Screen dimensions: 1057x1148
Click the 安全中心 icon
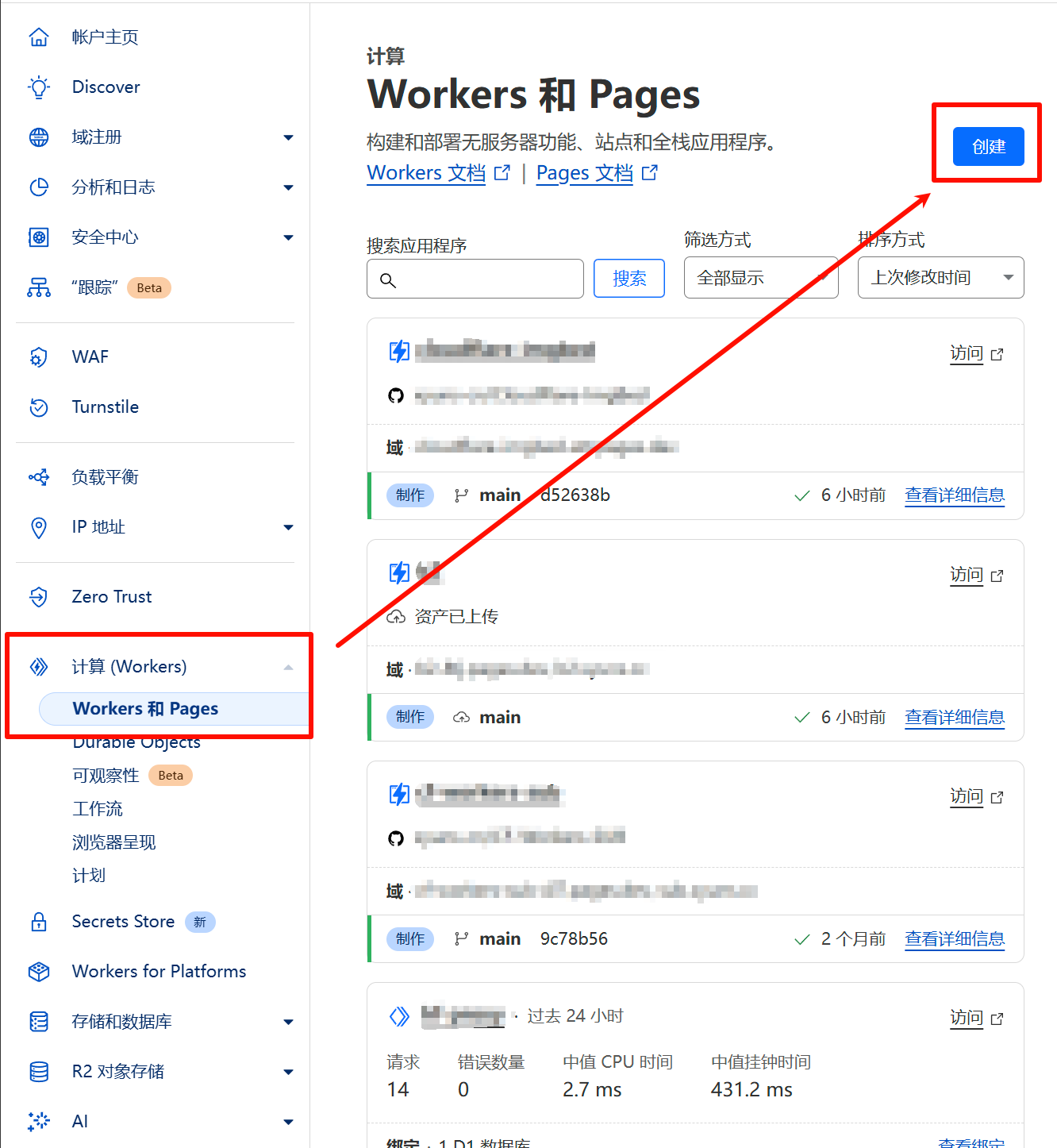tap(38, 237)
